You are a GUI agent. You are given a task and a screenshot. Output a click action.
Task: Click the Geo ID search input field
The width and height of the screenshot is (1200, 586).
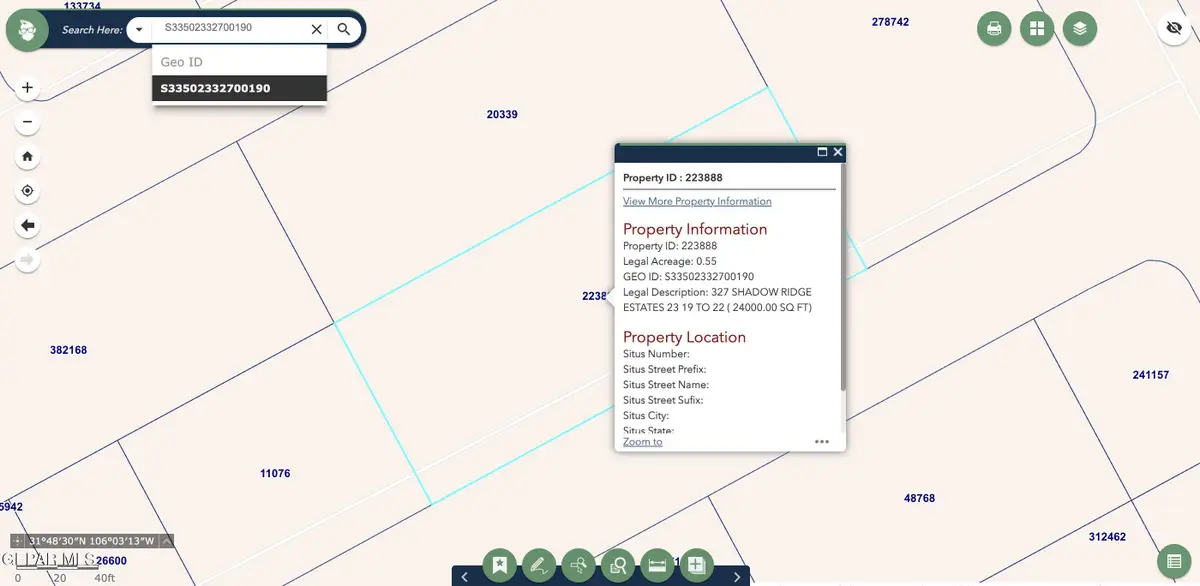click(230, 29)
